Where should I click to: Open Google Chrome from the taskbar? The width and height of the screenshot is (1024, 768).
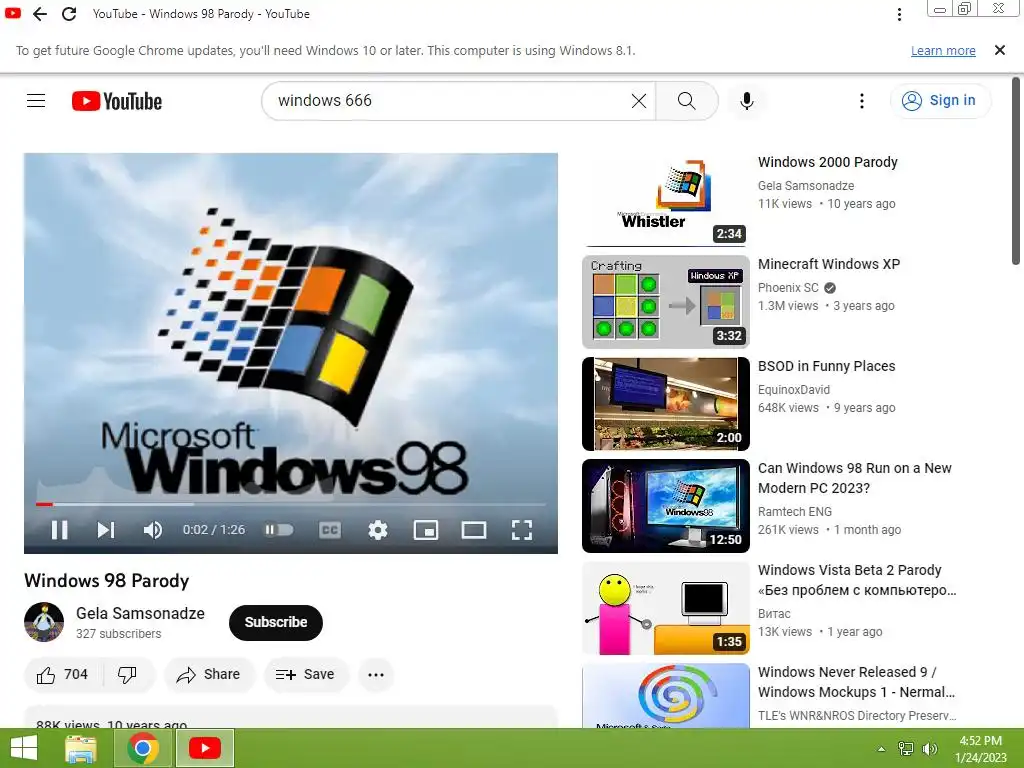(143, 748)
